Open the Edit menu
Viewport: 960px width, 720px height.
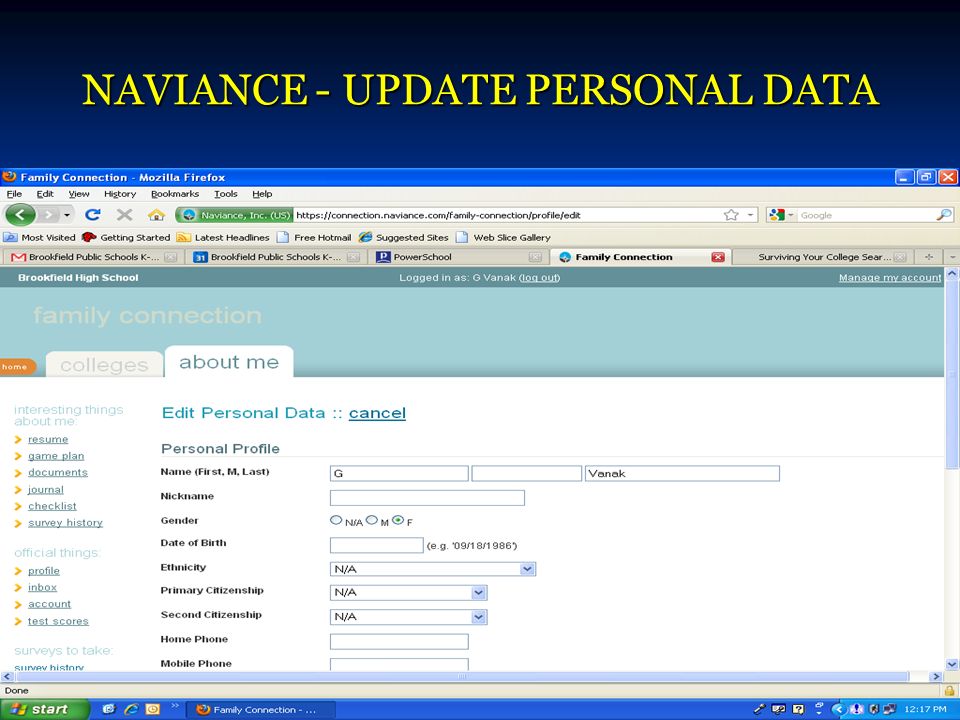[x=45, y=194]
